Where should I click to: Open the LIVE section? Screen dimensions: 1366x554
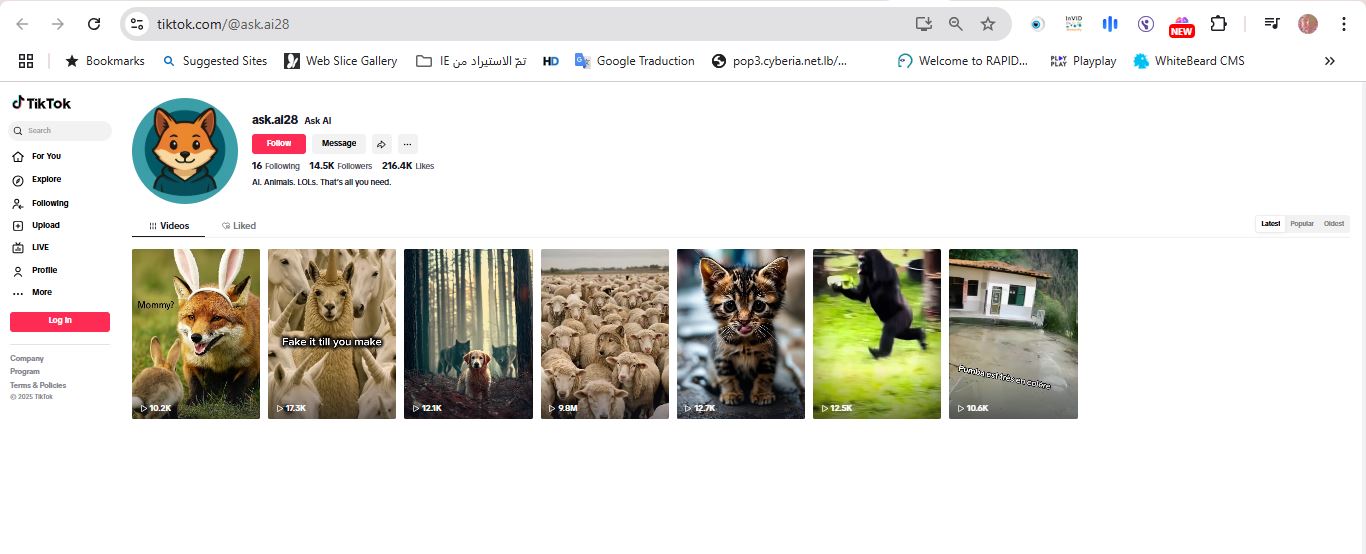40,247
